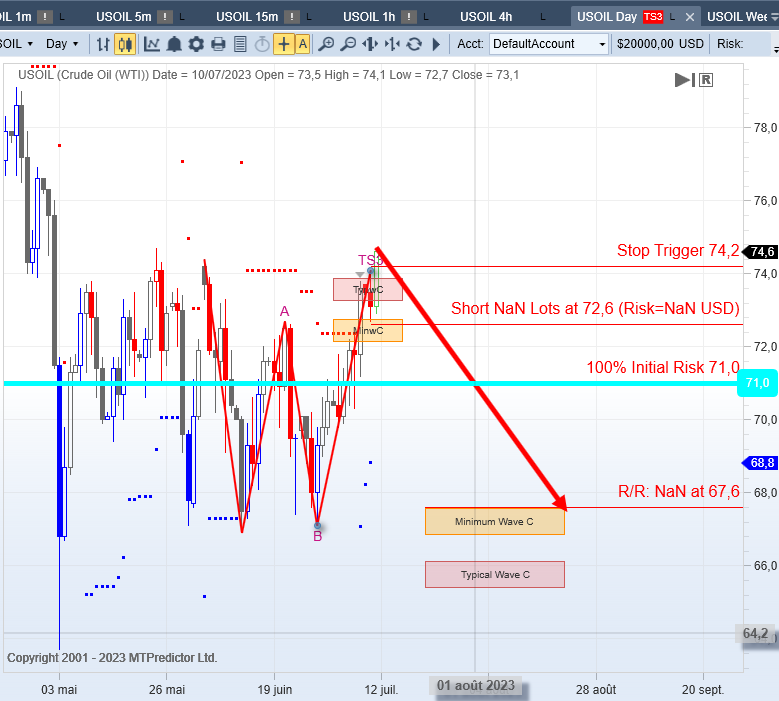Click alert icon on USOIL 1h tab
Viewport: 779px width, 701px height.
point(409,17)
